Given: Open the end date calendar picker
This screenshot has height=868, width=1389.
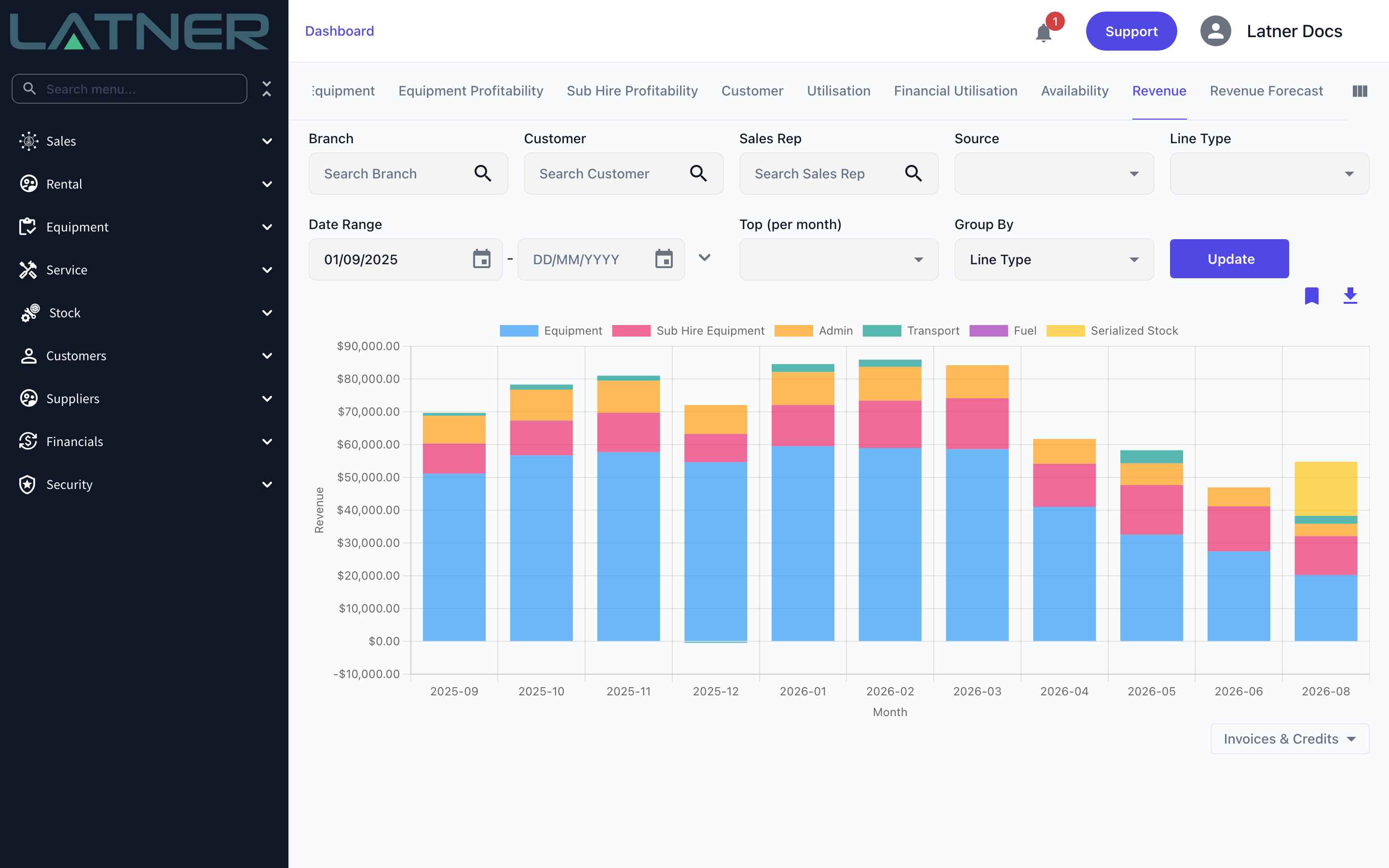Looking at the screenshot, I should 664,259.
